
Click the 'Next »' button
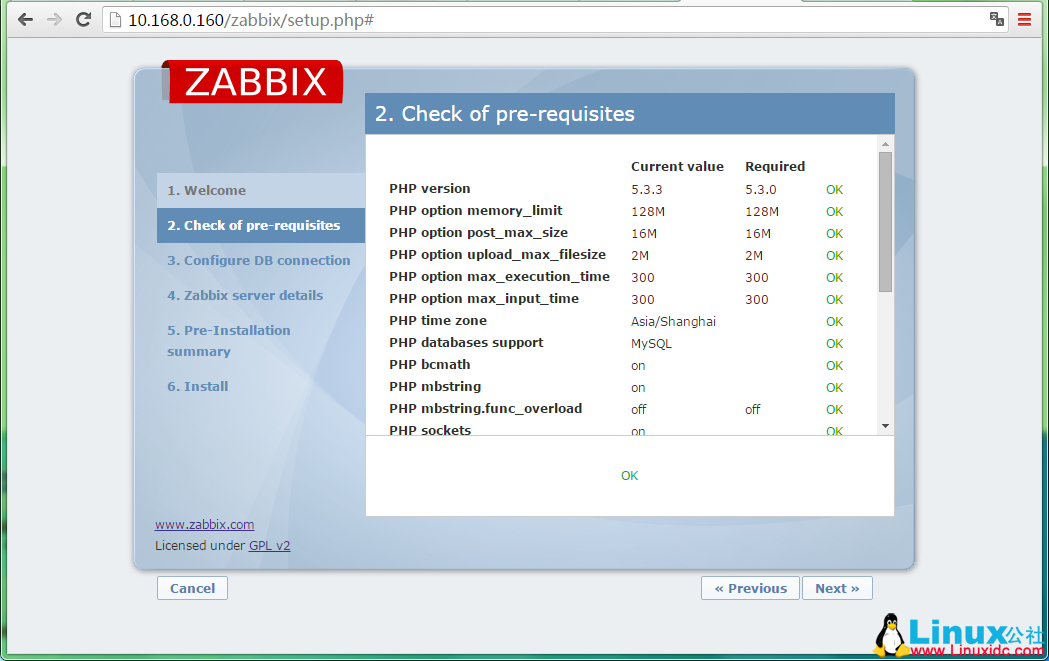(x=837, y=588)
